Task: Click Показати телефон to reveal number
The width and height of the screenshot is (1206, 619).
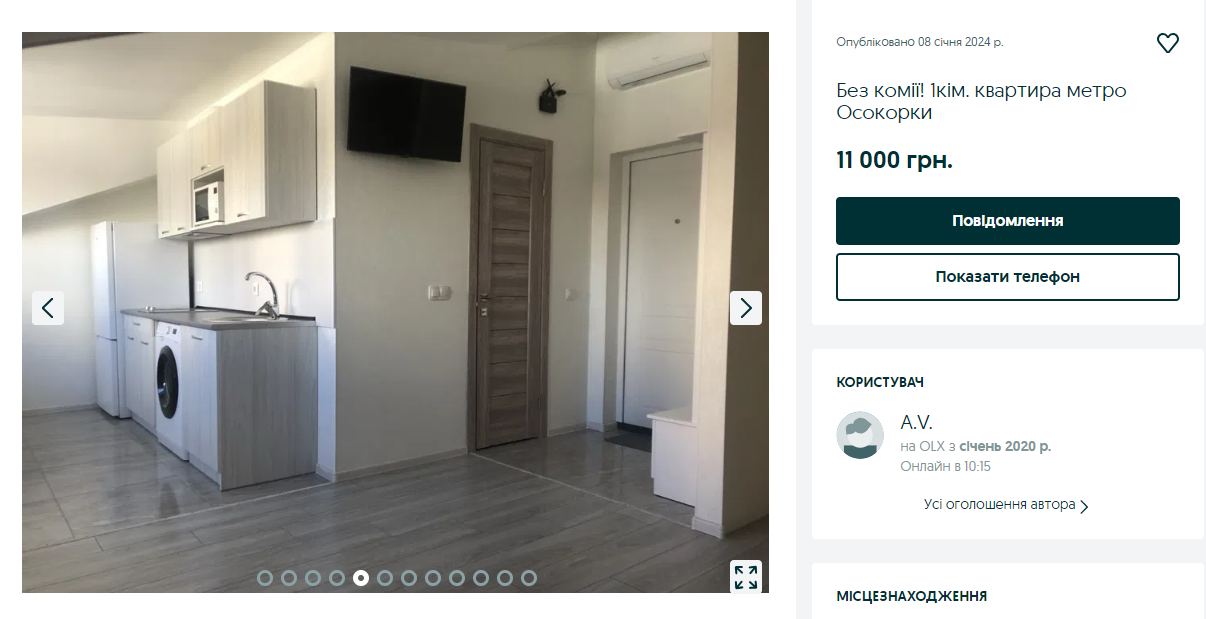Action: (1008, 277)
